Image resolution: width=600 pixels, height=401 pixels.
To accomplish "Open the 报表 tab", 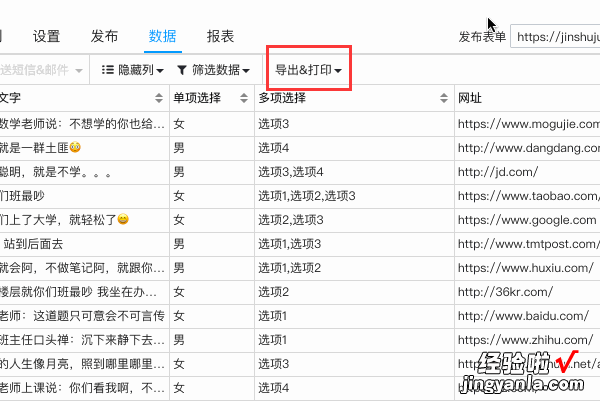I will (x=220, y=36).
